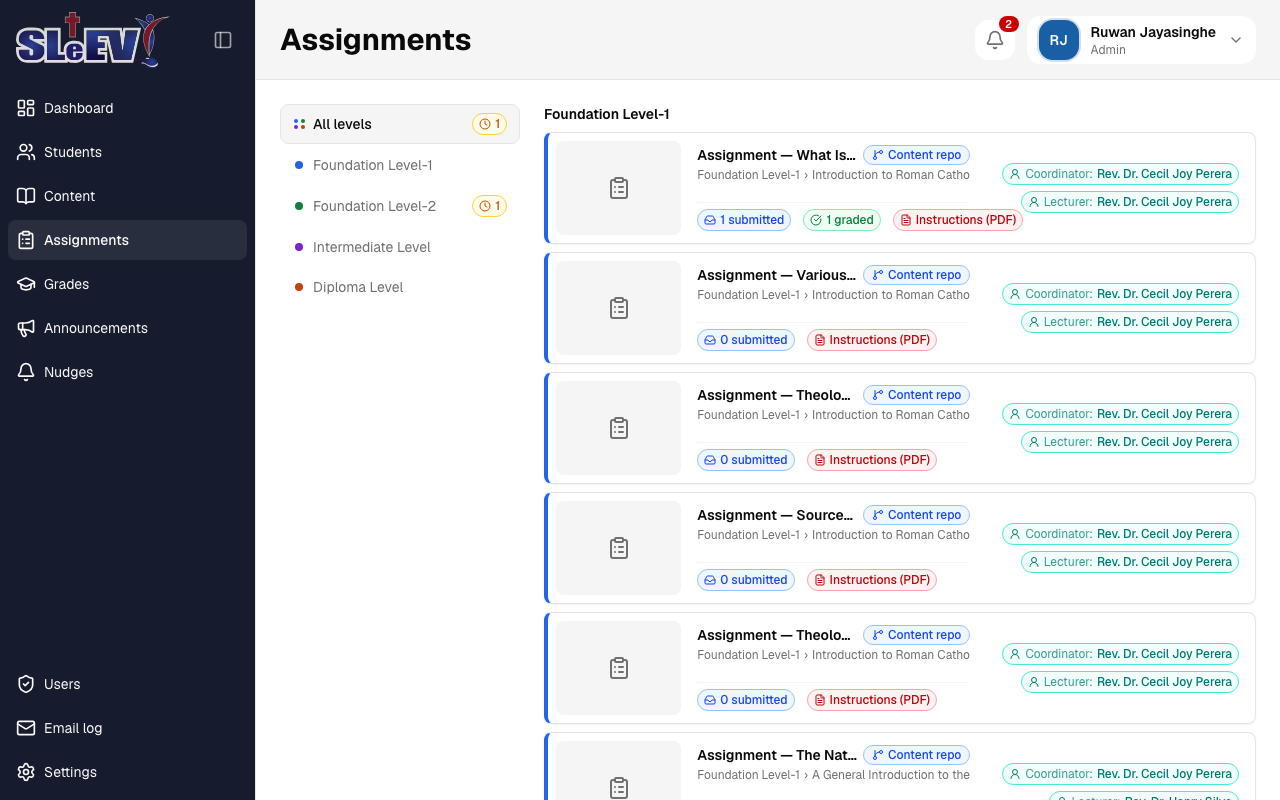Click Content repo tag on 'The Nat...' assignment
The height and width of the screenshot is (800, 1280).
click(x=916, y=755)
